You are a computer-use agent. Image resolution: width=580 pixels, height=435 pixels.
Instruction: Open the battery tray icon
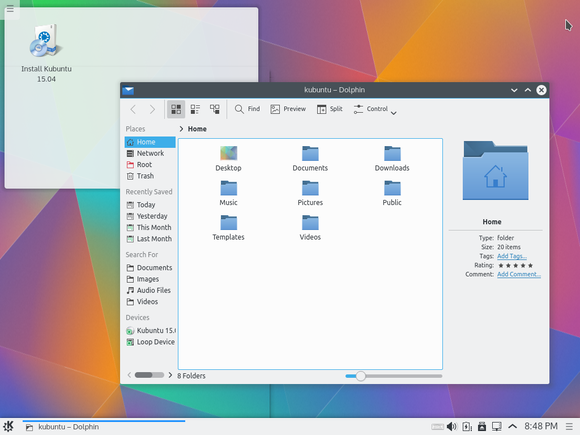(x=467, y=427)
